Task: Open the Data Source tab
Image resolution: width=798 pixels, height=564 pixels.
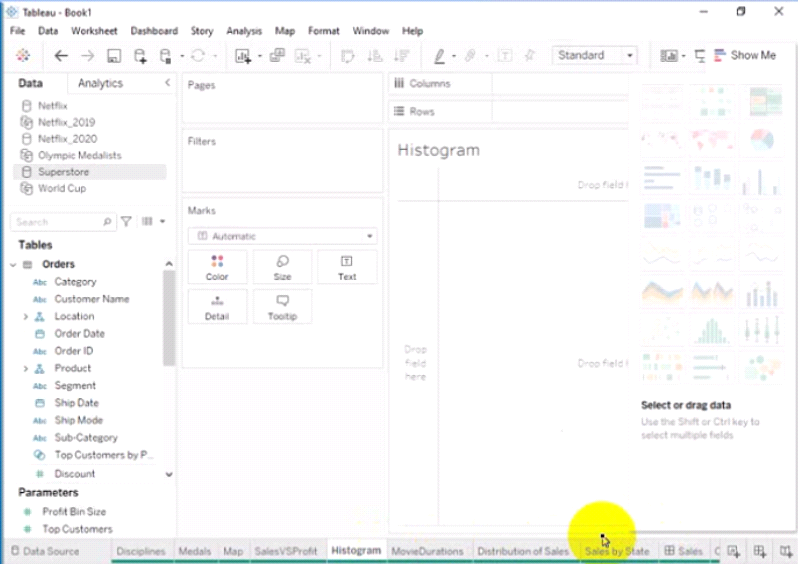Action: (45, 551)
